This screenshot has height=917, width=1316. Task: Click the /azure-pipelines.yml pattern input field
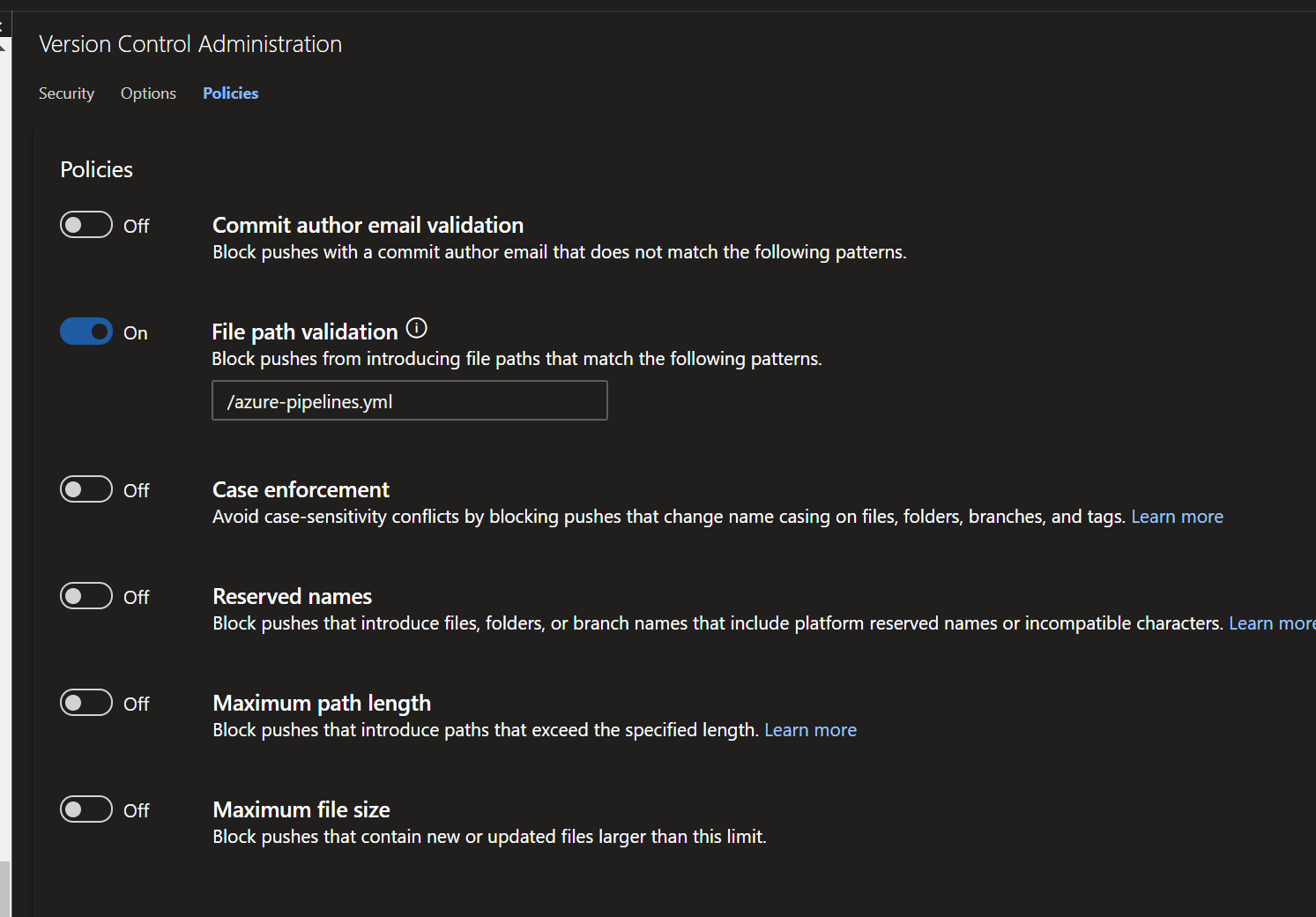tap(410, 400)
